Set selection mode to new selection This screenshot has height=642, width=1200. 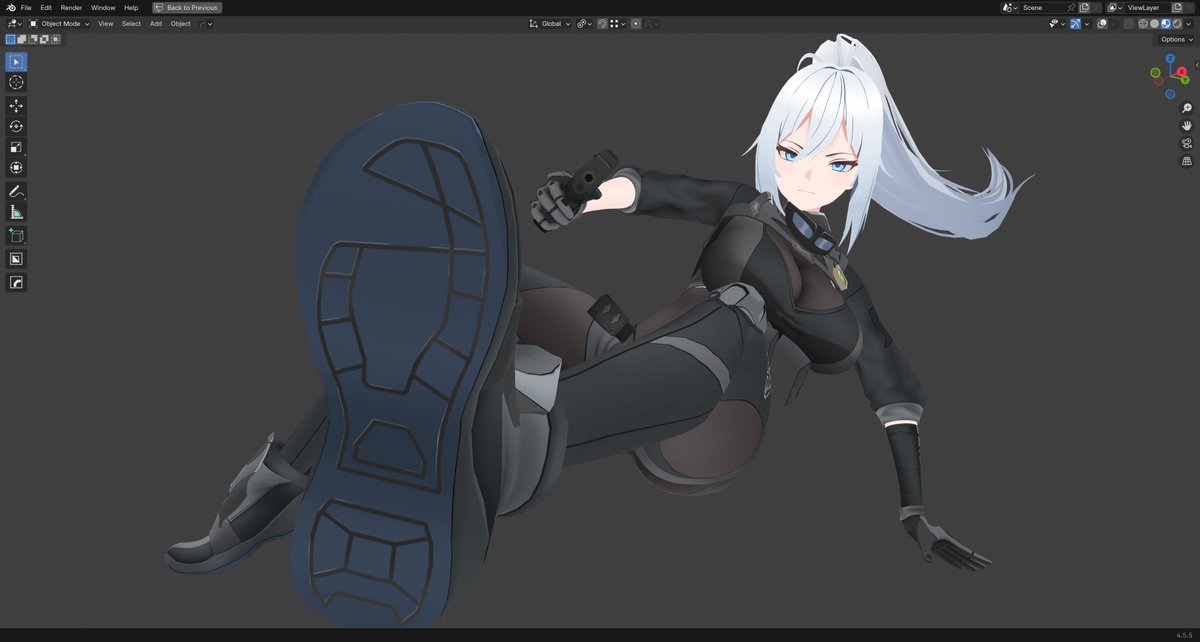[x=10, y=39]
